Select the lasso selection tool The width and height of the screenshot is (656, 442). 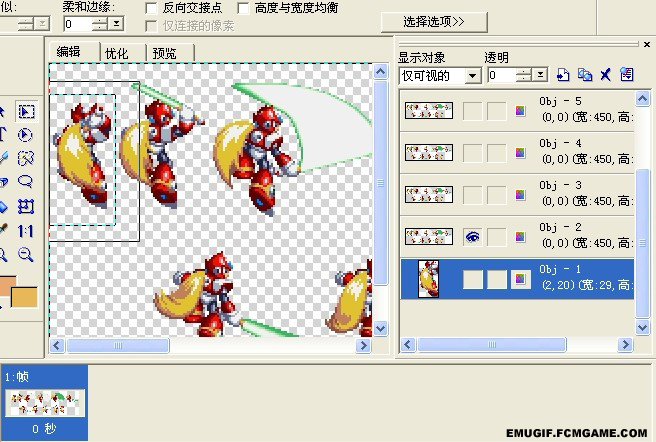26,181
